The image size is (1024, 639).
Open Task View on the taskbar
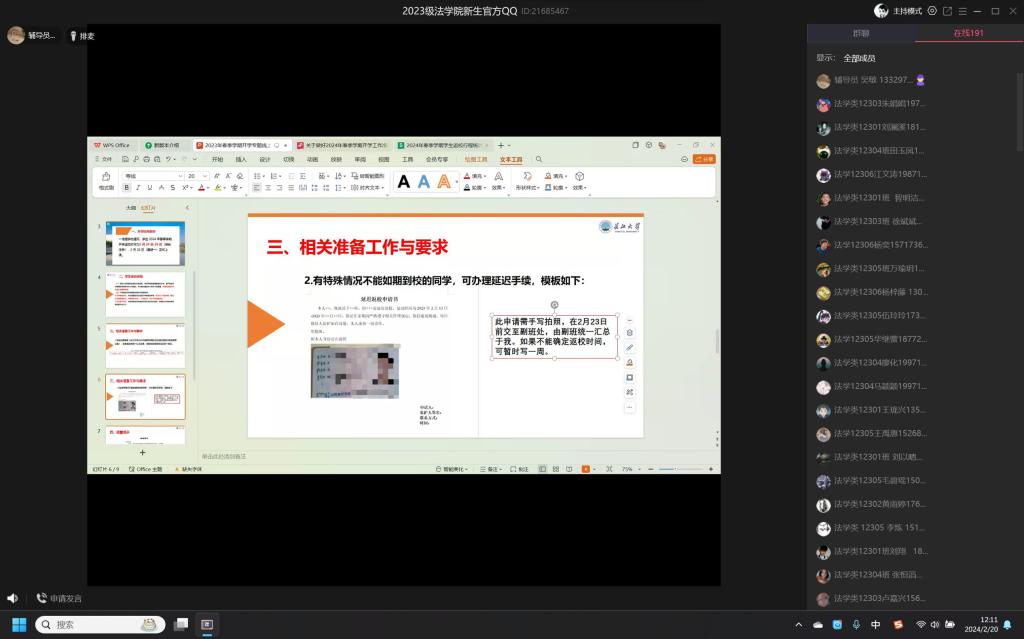[x=181, y=624]
